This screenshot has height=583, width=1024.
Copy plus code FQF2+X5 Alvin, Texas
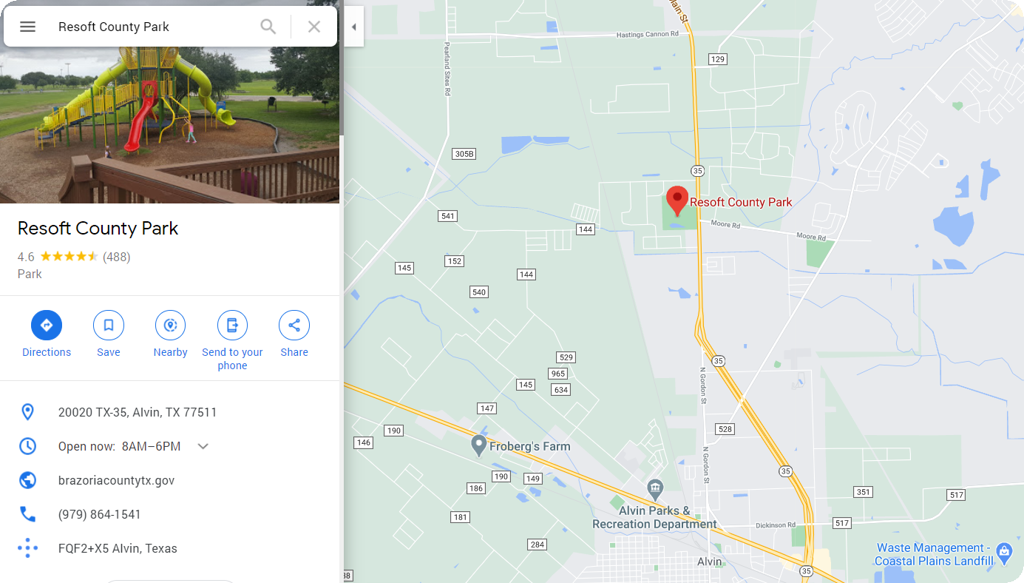click(118, 548)
